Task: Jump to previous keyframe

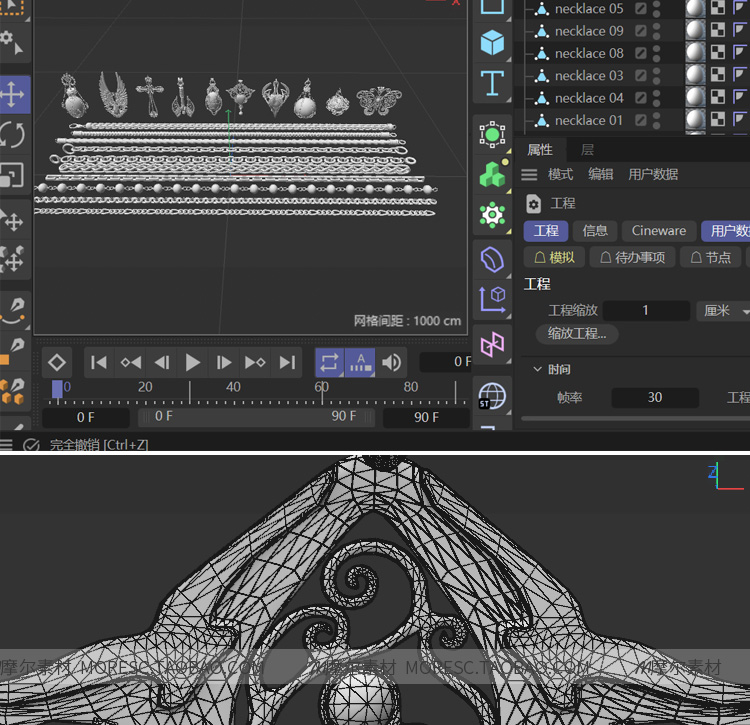Action: click(131, 362)
